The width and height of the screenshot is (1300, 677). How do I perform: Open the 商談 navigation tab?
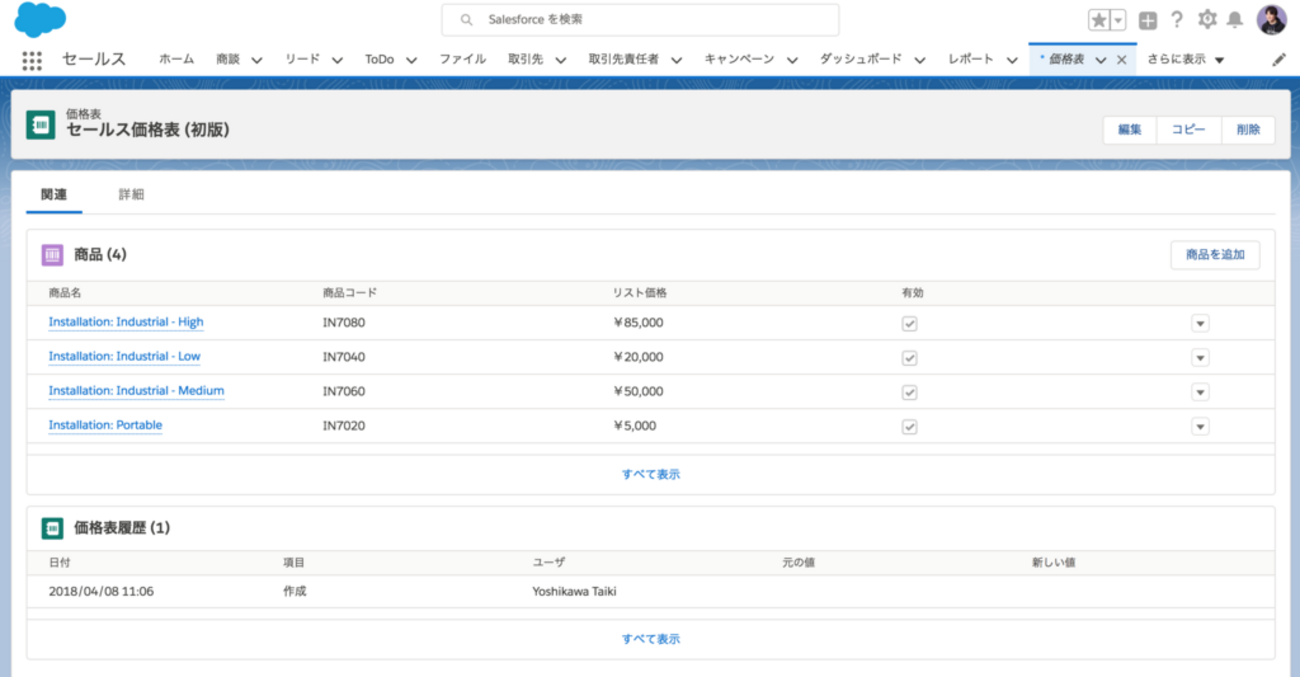click(228, 59)
